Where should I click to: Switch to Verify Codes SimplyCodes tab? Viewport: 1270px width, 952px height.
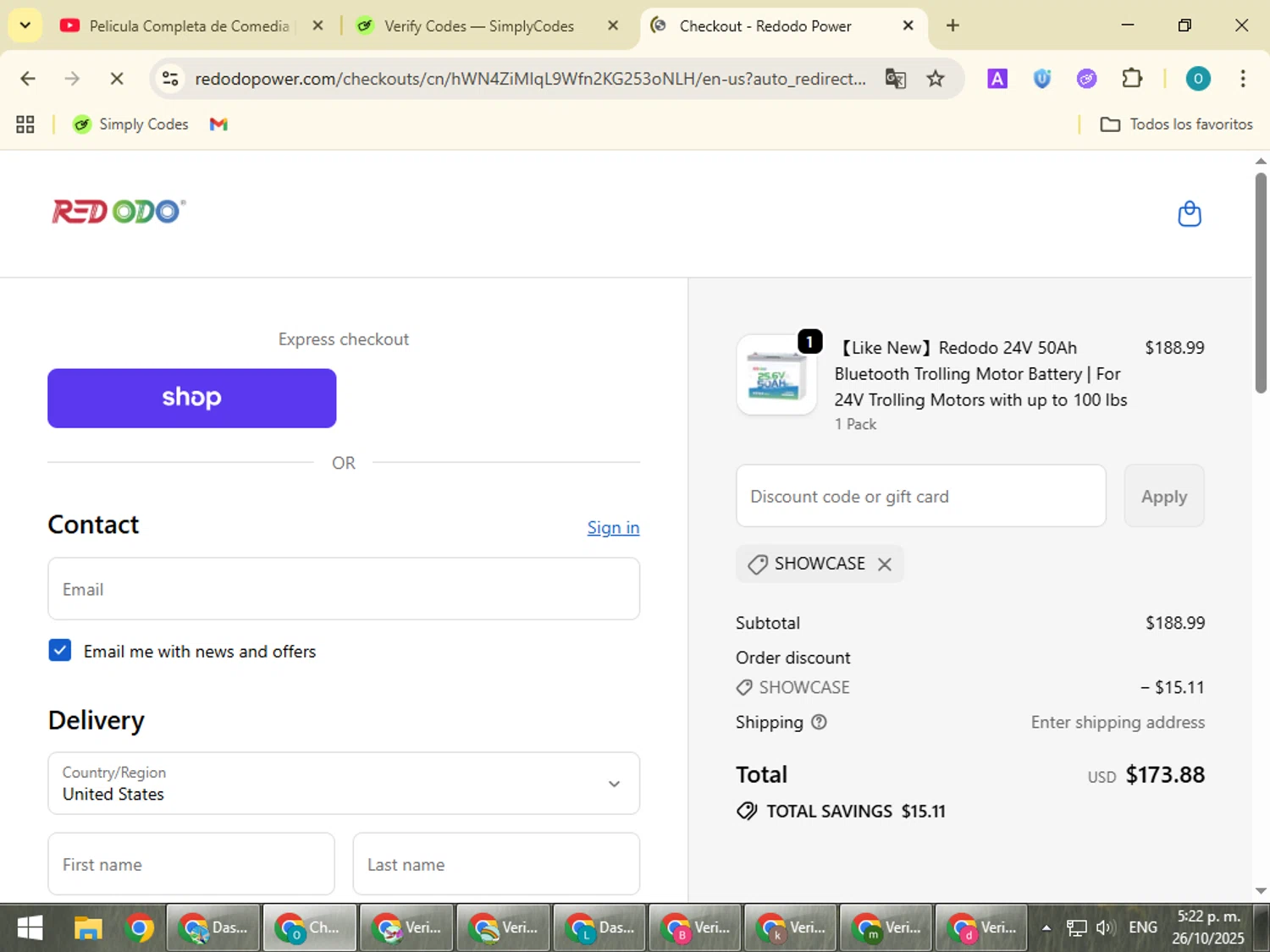[x=478, y=26]
